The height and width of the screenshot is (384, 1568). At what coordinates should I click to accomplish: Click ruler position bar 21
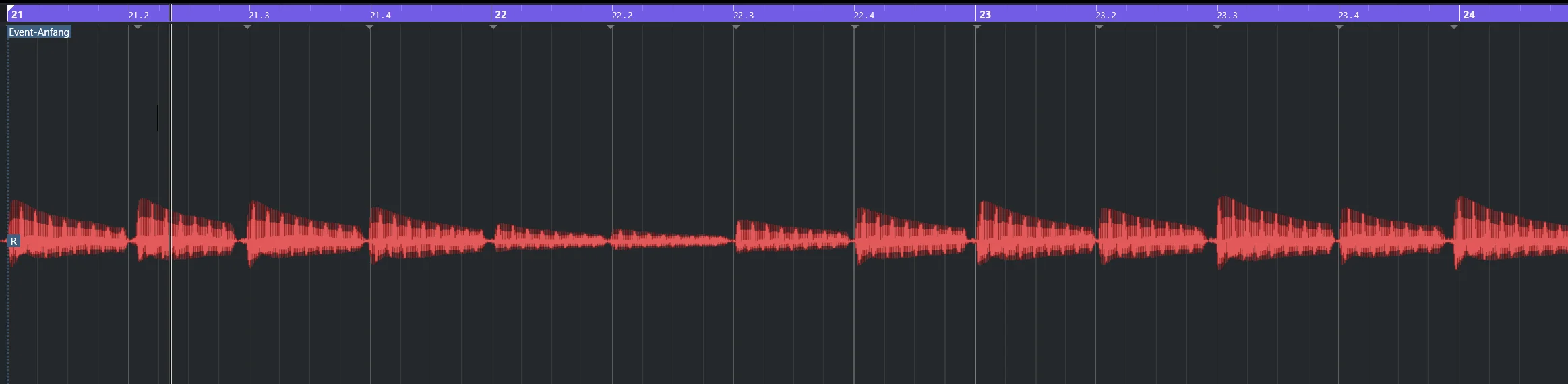tap(17, 14)
